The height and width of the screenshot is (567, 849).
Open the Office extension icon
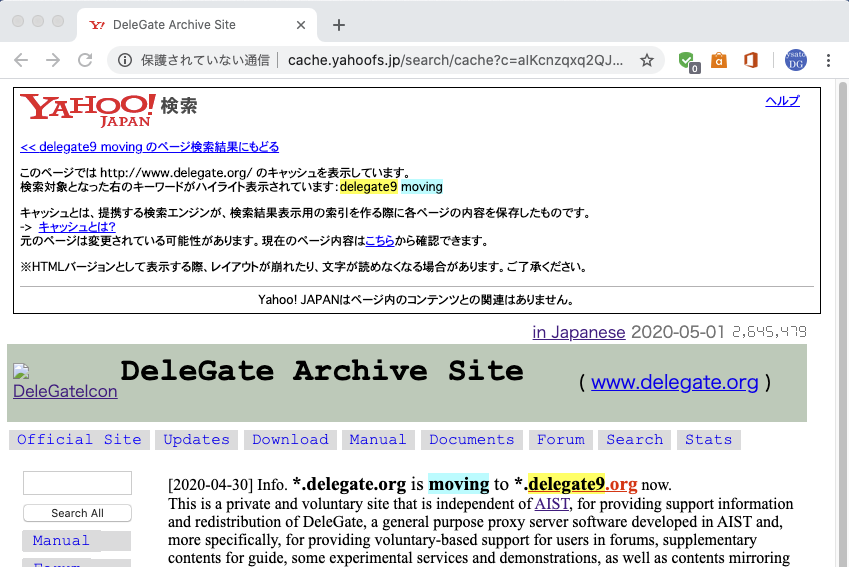750,60
